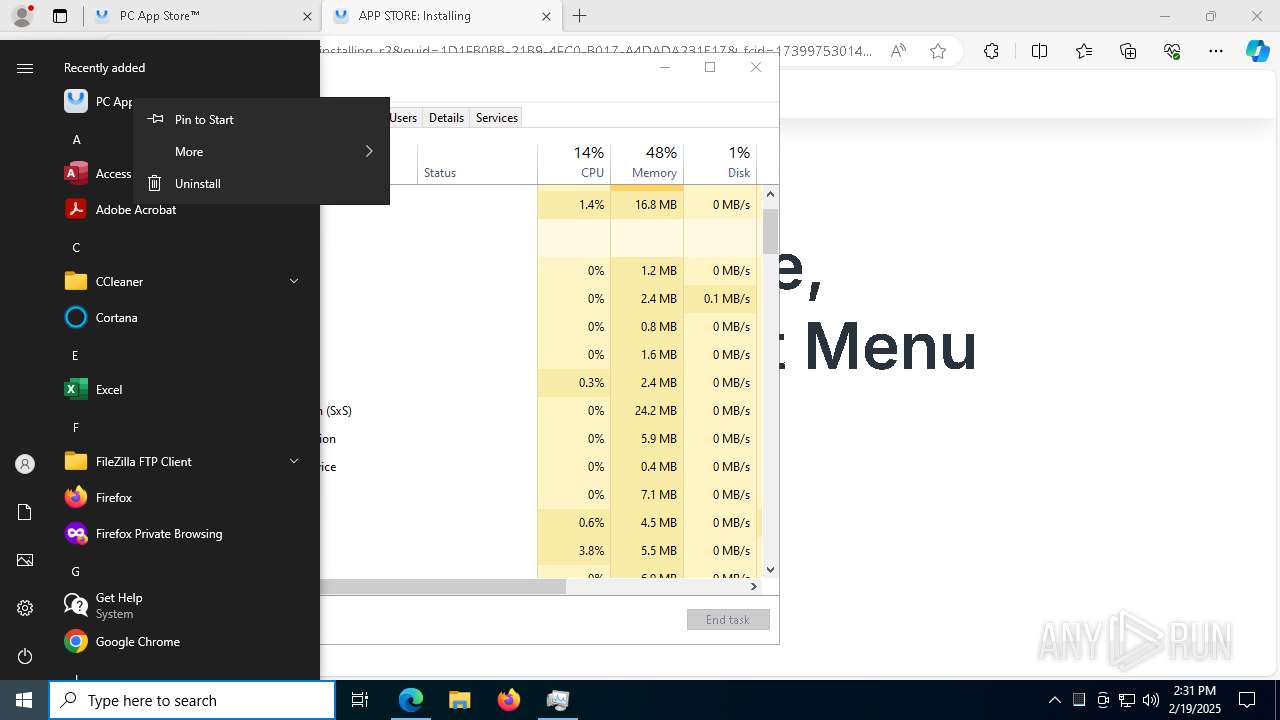Open the user account icon in Start sidebar
This screenshot has width=1280, height=720.
[x=25, y=464]
